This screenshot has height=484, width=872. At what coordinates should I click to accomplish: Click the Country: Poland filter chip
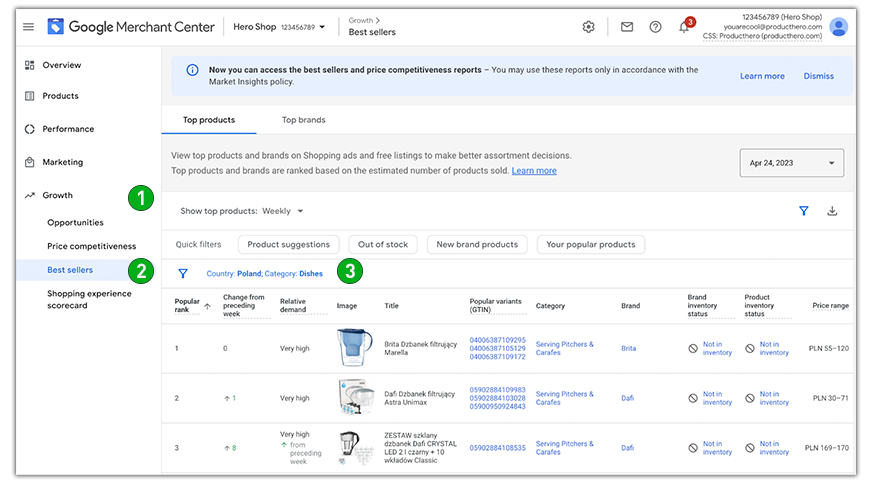click(x=234, y=274)
